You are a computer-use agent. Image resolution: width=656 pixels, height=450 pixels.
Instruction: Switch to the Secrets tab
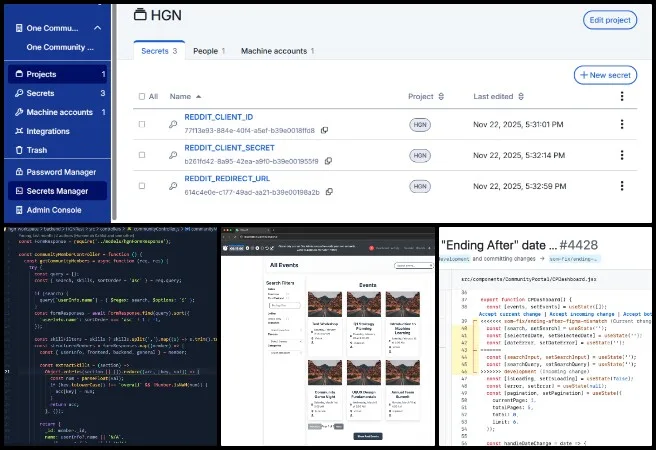point(159,51)
